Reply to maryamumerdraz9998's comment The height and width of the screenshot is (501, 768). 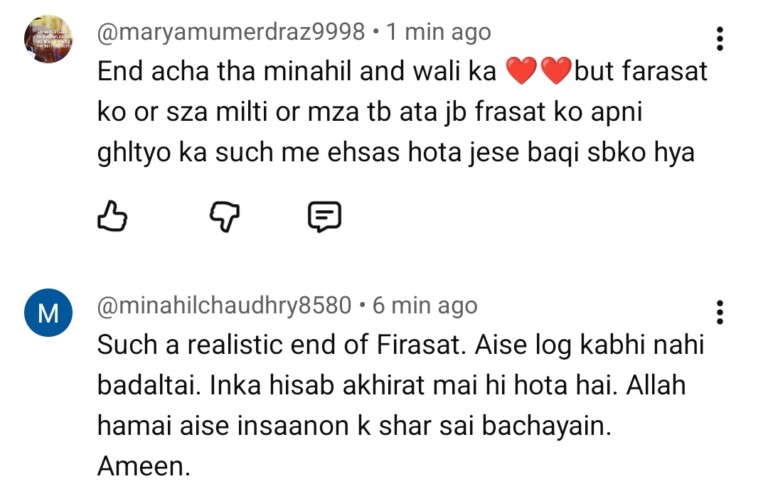click(x=324, y=215)
